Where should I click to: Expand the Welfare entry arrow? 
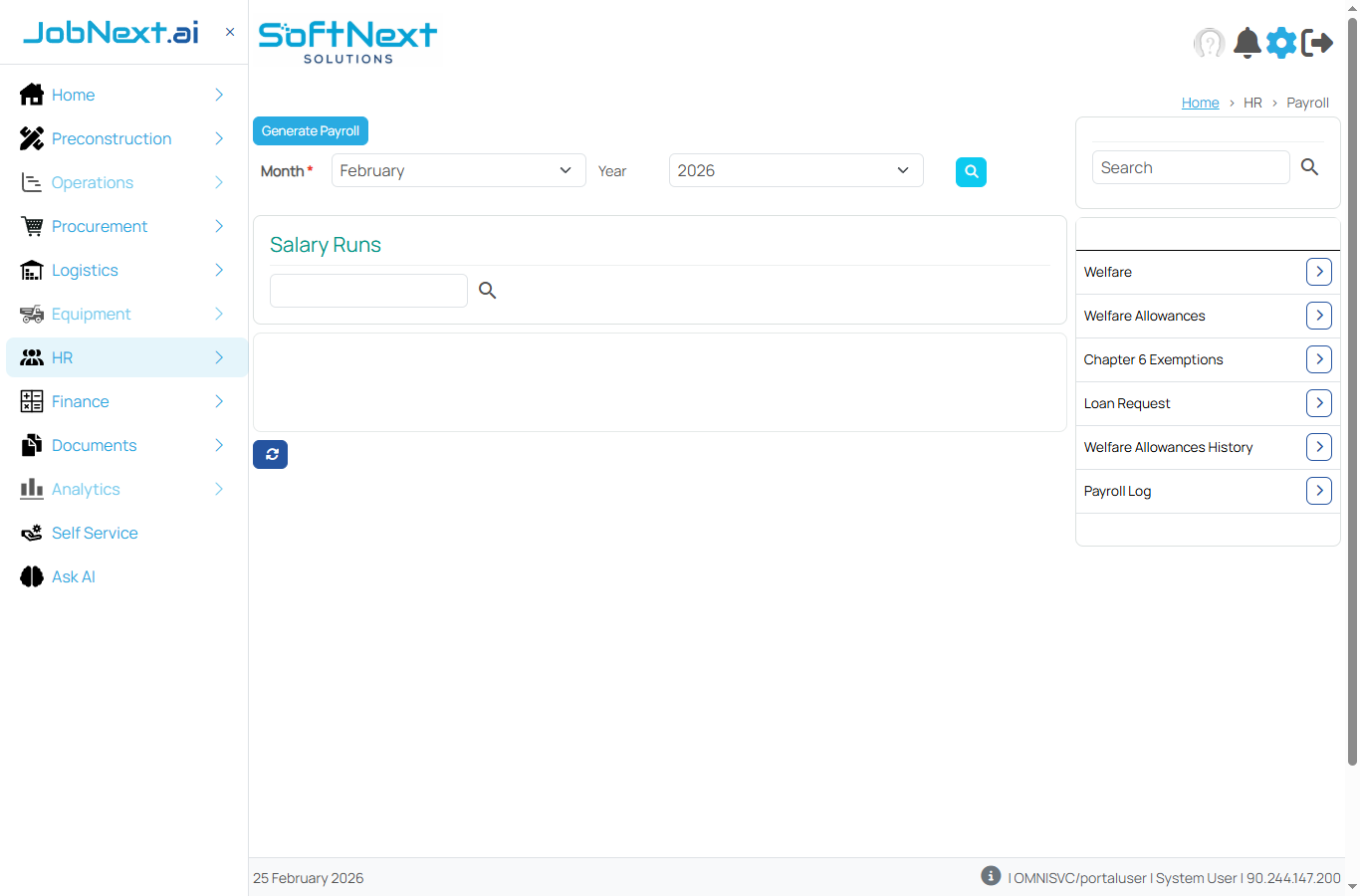pyautogui.click(x=1318, y=271)
